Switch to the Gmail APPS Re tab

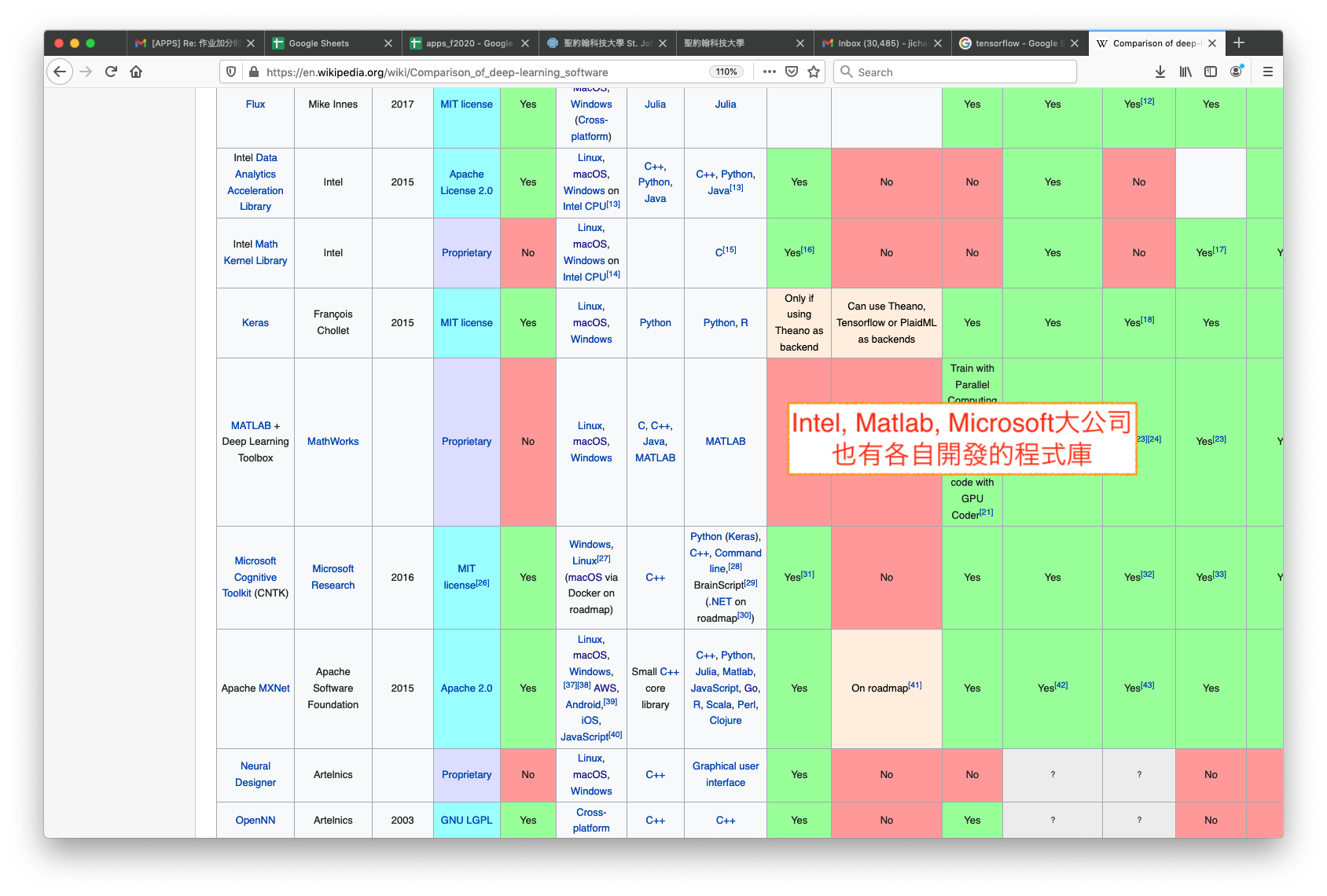195,43
